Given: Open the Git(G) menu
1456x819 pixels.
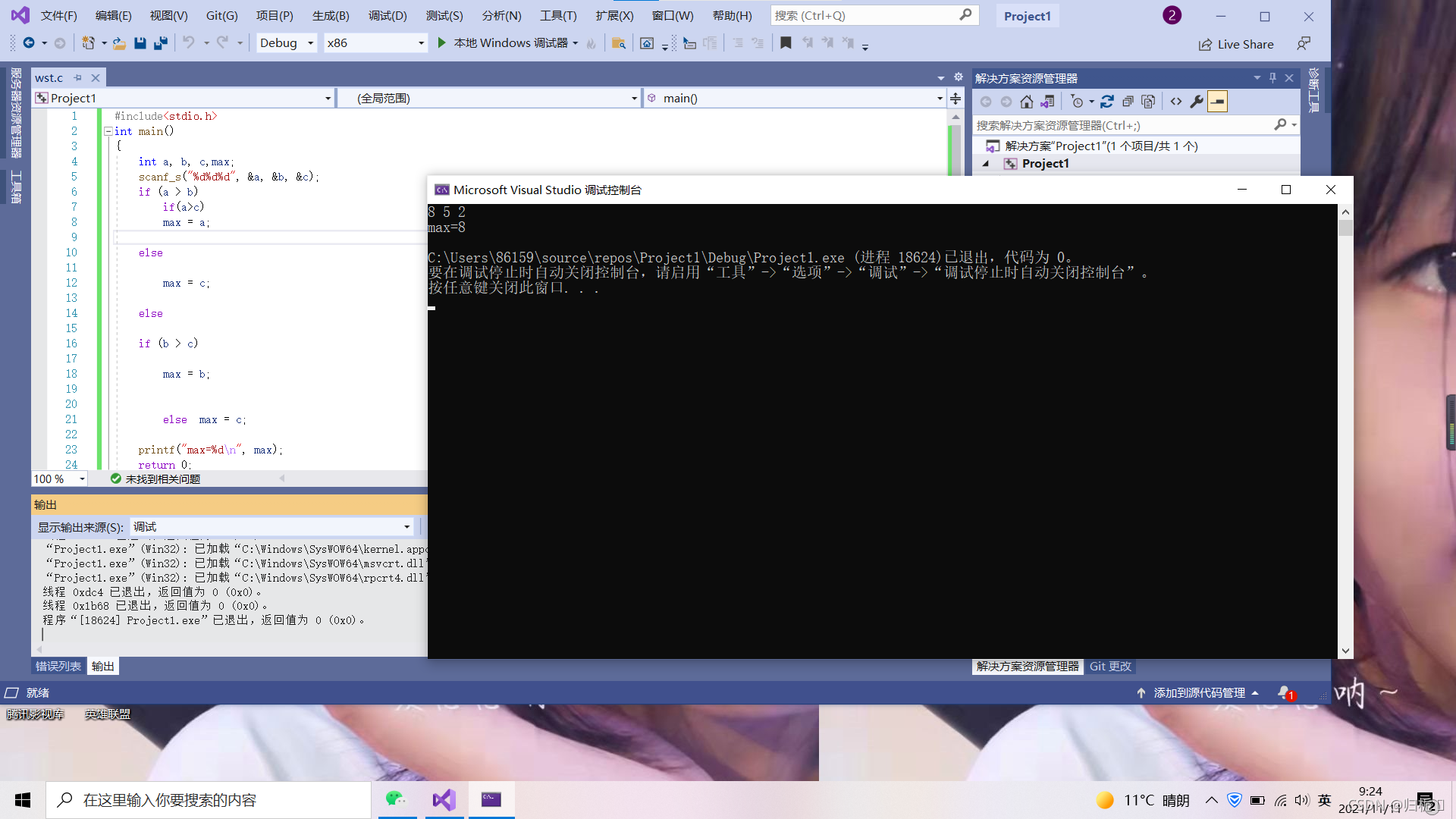Looking at the screenshot, I should [x=221, y=15].
